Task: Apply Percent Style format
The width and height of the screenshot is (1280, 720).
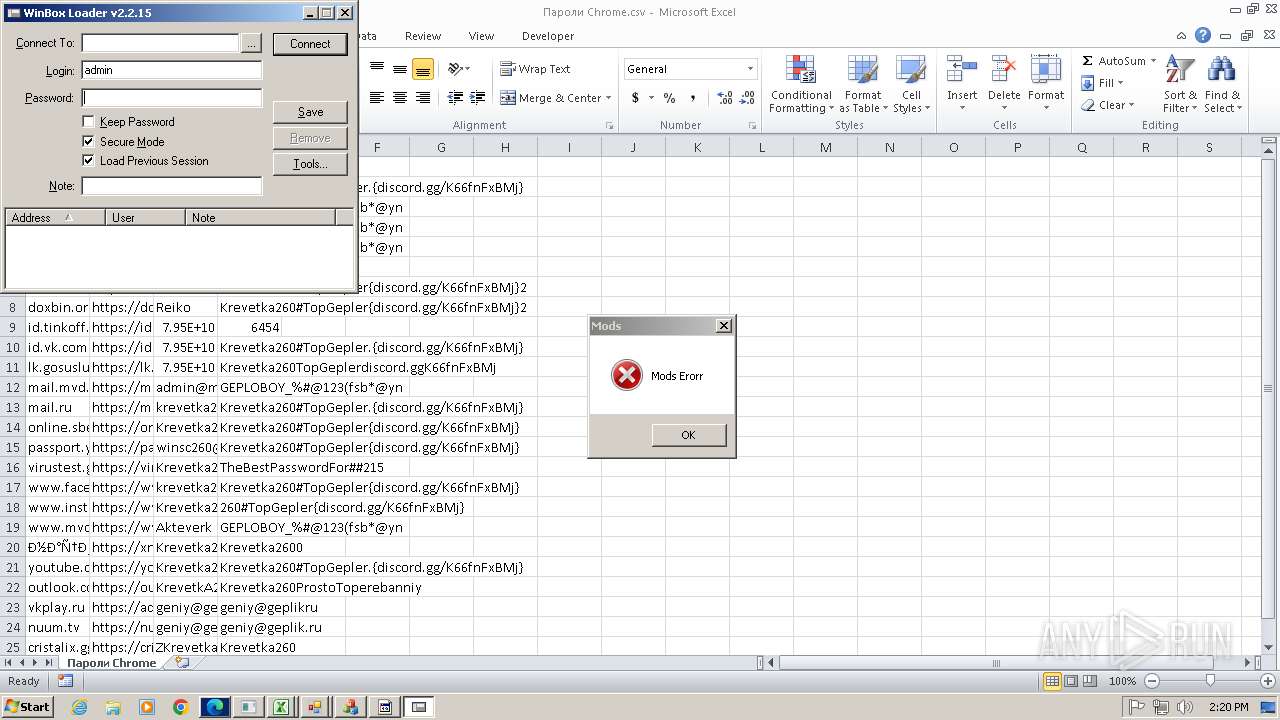Action: point(669,98)
